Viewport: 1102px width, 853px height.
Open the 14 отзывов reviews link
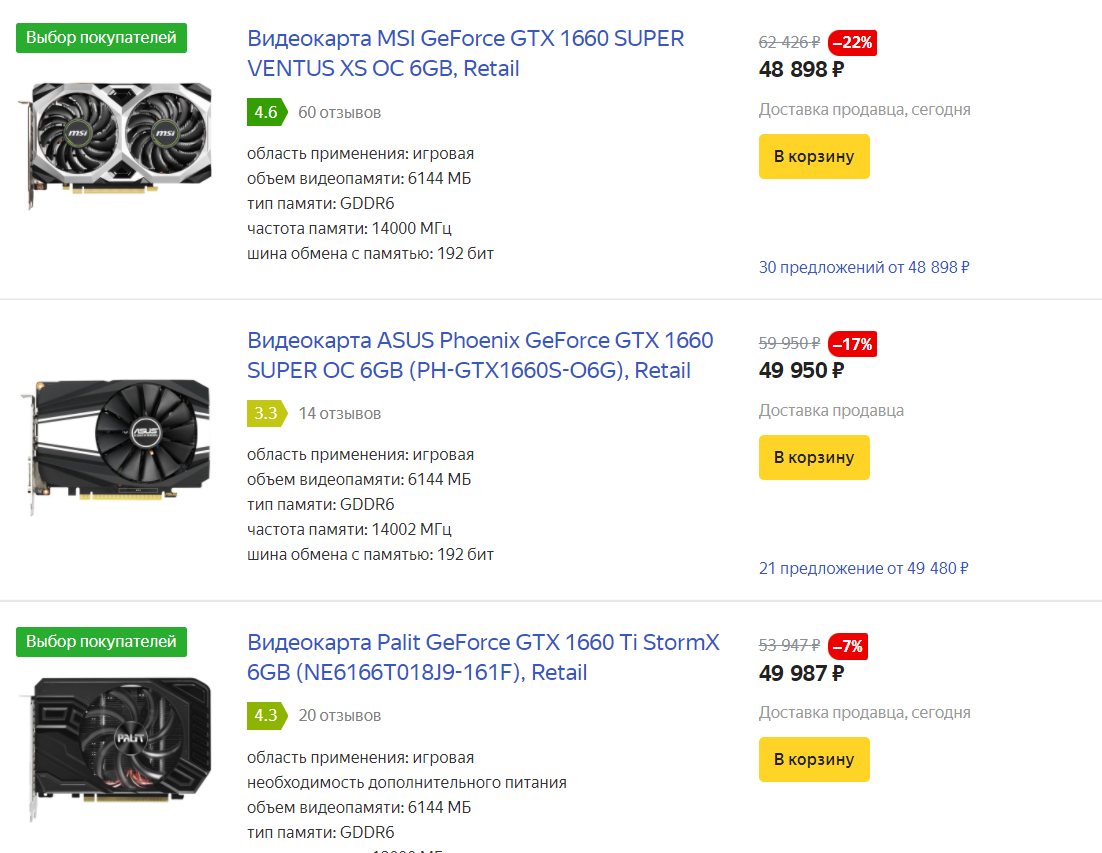(339, 413)
